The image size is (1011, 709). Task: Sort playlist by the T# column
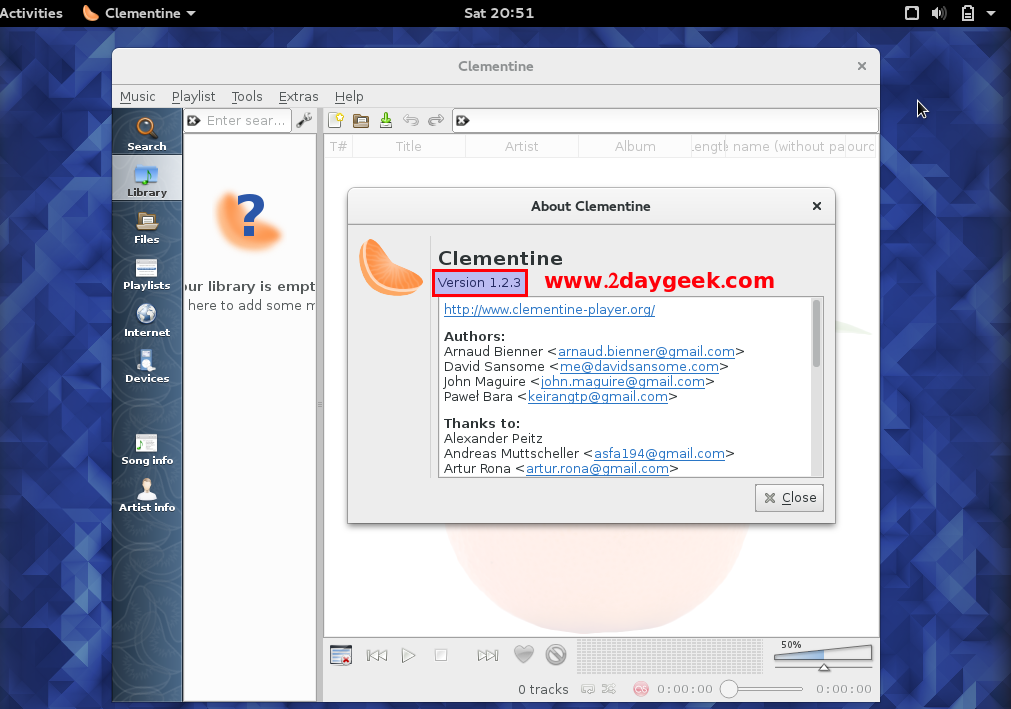click(x=339, y=146)
